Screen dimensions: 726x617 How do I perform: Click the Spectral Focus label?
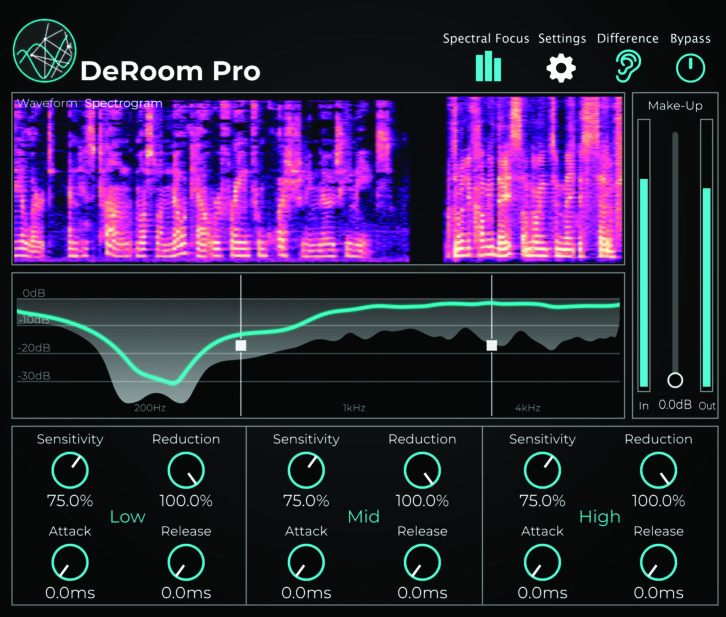486,38
